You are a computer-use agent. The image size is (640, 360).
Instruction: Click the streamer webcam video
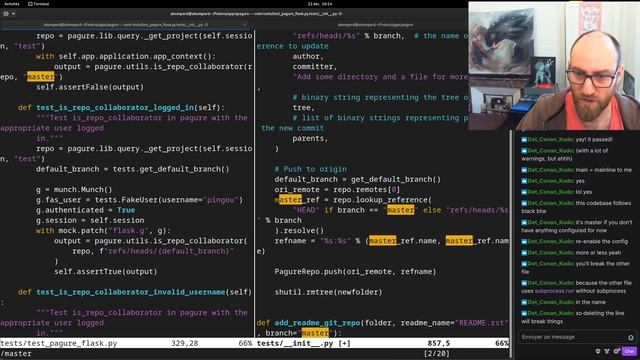click(554, 66)
